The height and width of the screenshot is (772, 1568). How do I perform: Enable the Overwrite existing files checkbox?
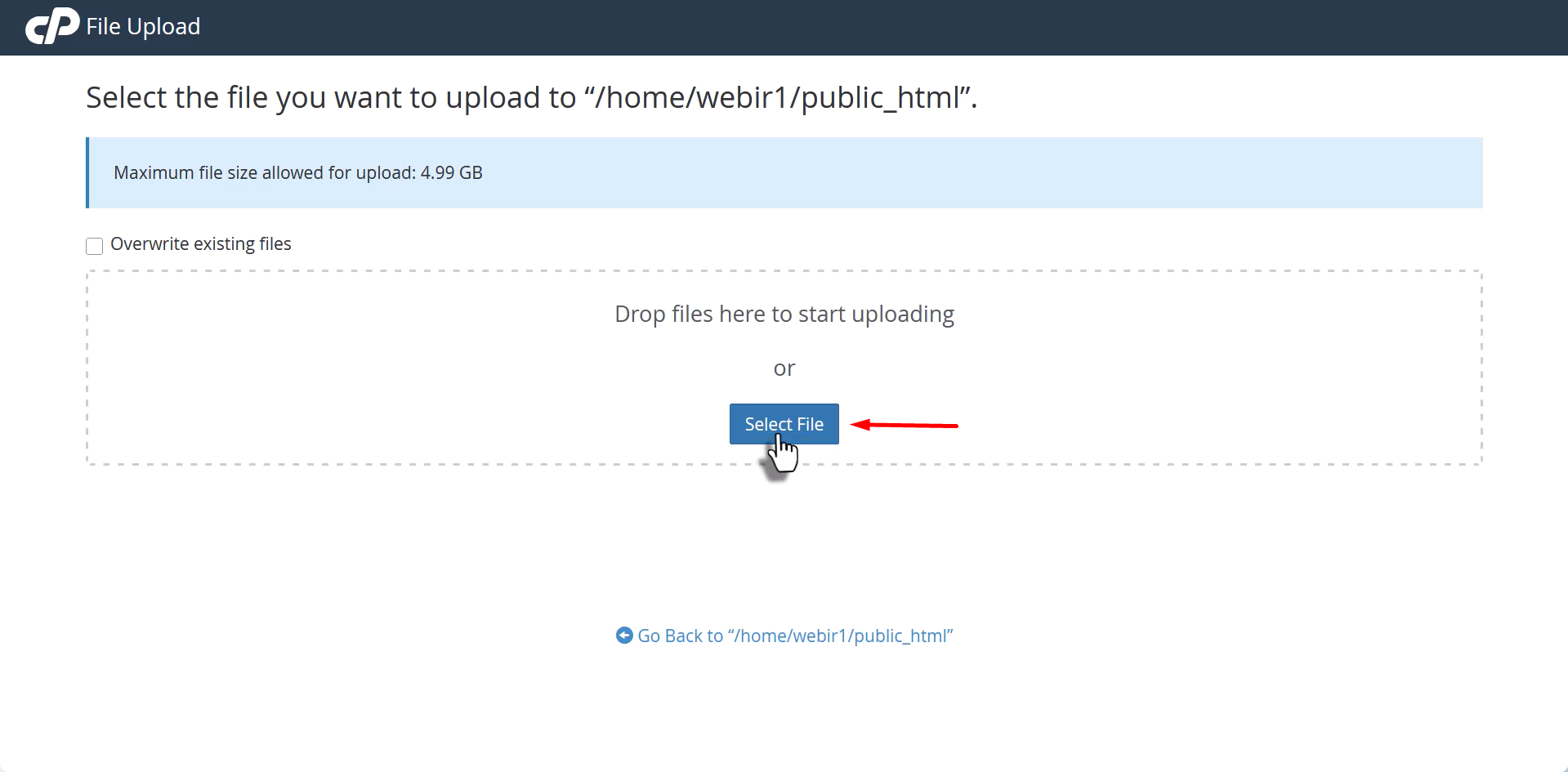coord(95,246)
